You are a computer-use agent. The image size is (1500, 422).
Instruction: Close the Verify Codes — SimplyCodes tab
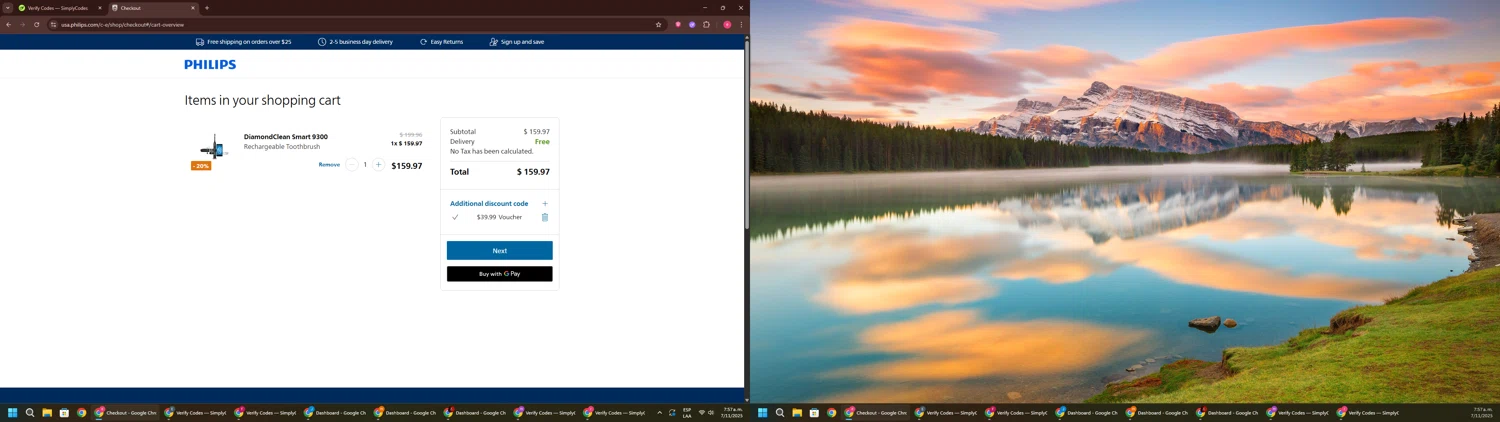[99, 8]
